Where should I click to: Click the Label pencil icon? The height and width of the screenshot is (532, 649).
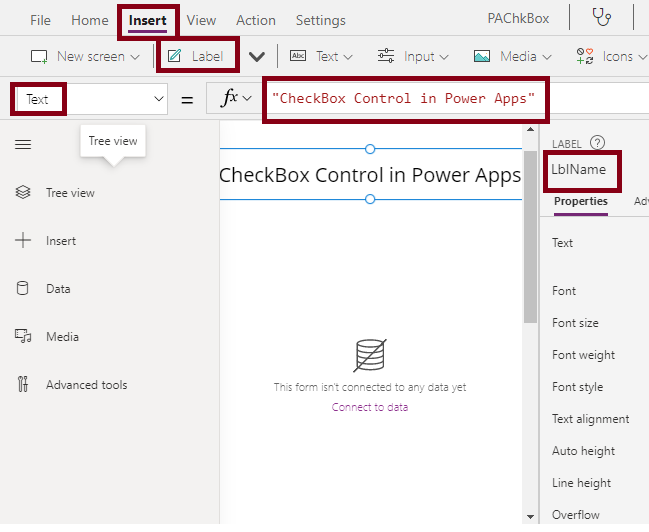pyautogui.click(x=174, y=55)
